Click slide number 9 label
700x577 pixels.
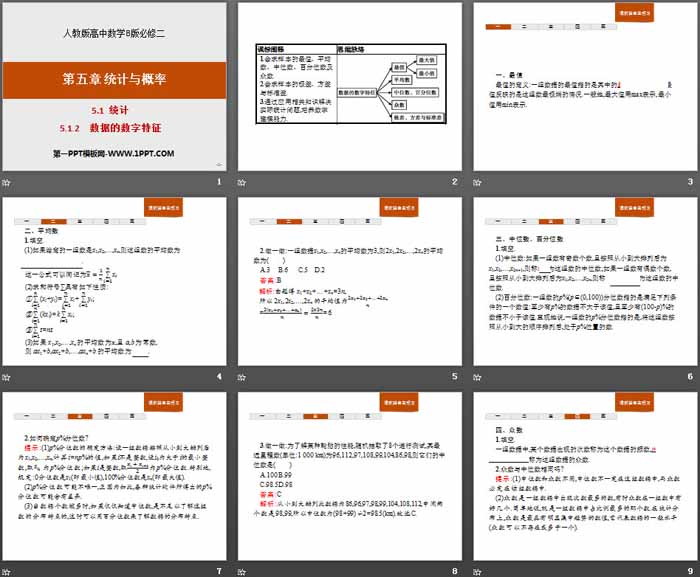click(690, 571)
